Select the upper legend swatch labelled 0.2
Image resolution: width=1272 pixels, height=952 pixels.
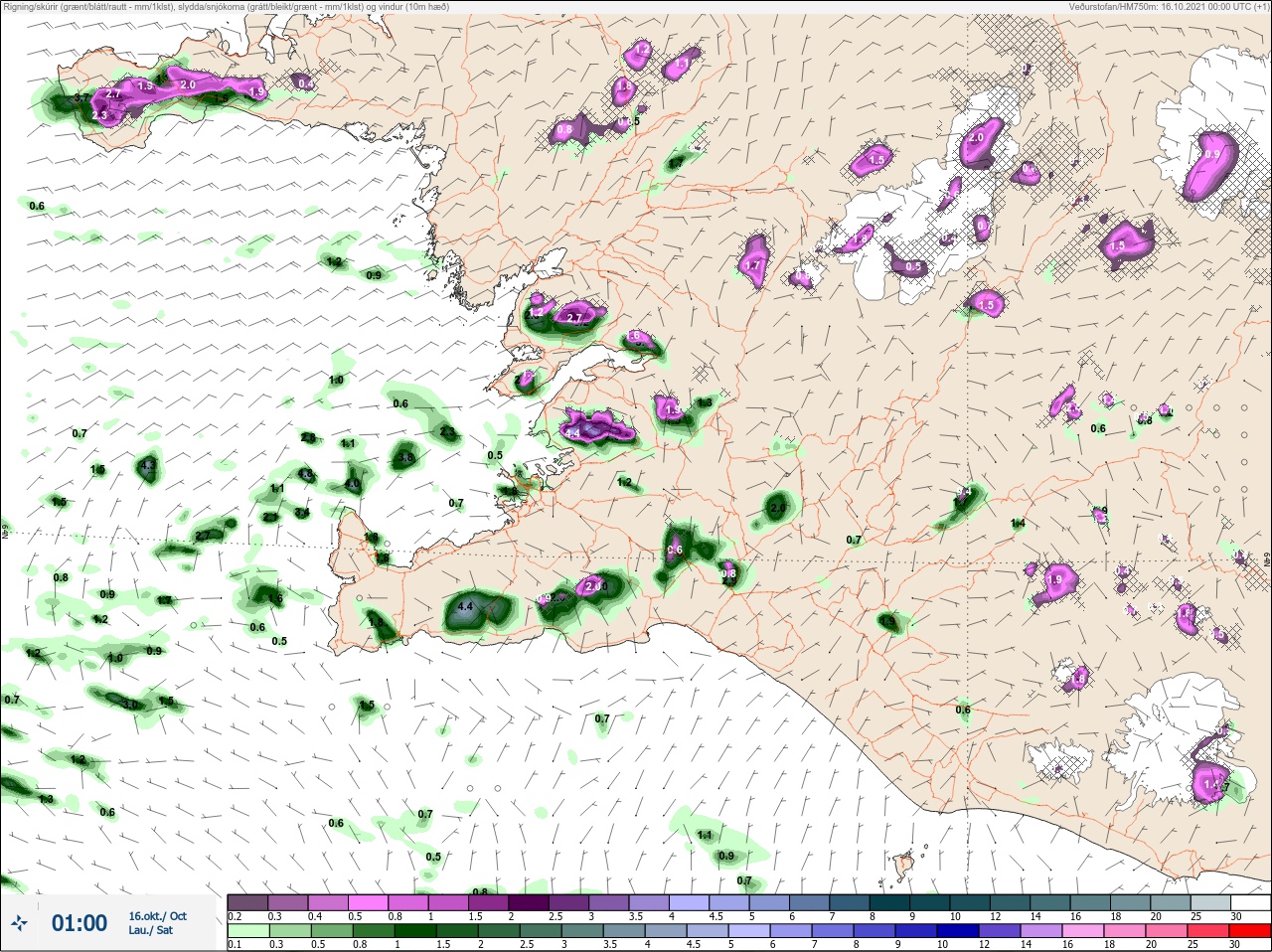[x=247, y=902]
